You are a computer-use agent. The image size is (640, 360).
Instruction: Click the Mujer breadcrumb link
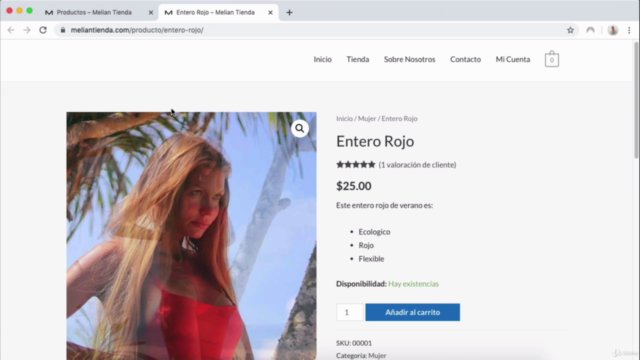367,118
